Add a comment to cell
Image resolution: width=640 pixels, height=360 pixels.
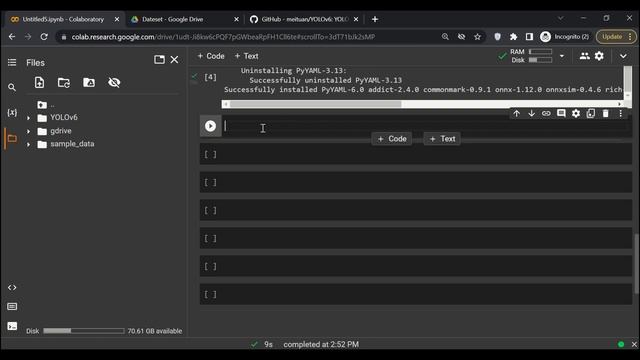[x=561, y=113]
